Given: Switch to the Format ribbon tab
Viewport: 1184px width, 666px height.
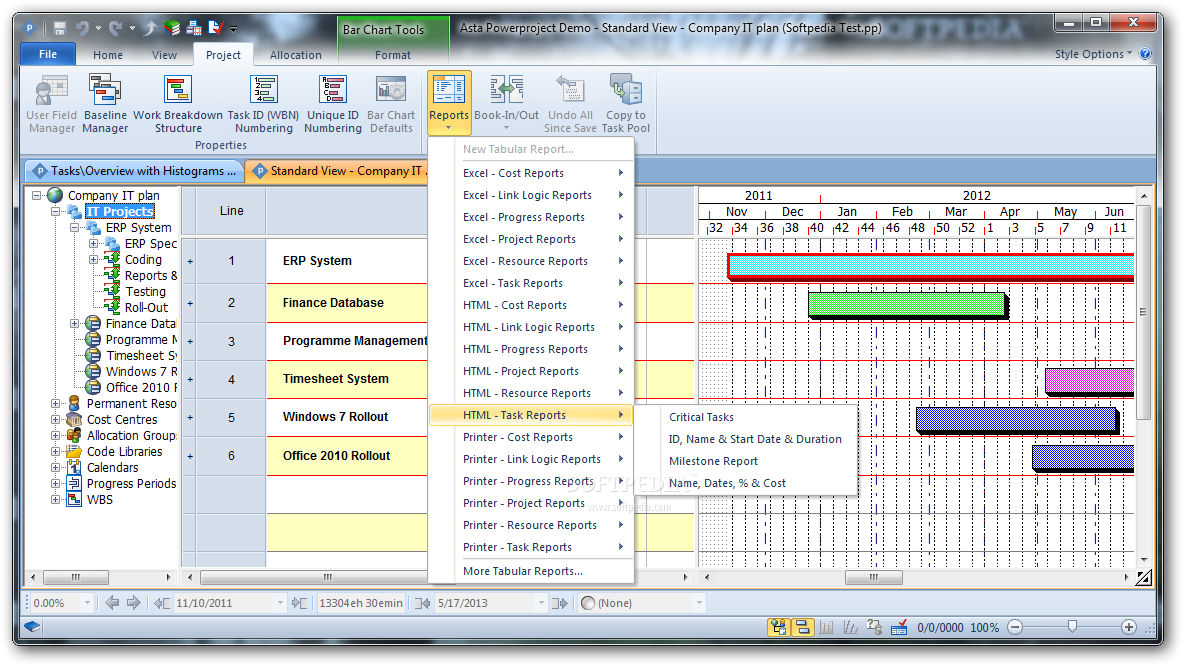Looking at the screenshot, I should pos(393,55).
